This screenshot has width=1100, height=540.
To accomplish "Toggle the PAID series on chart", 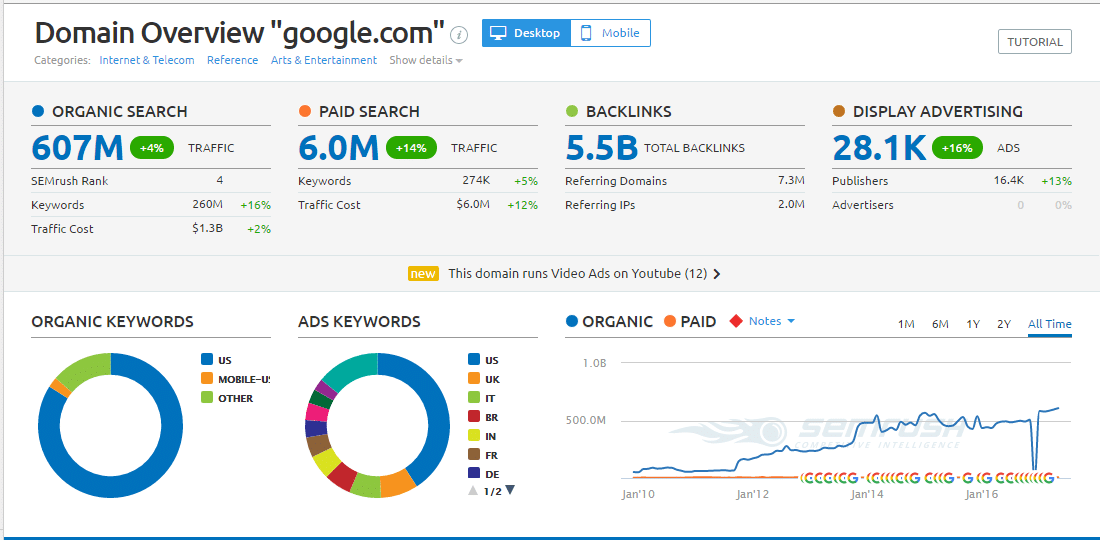I will (690, 321).
